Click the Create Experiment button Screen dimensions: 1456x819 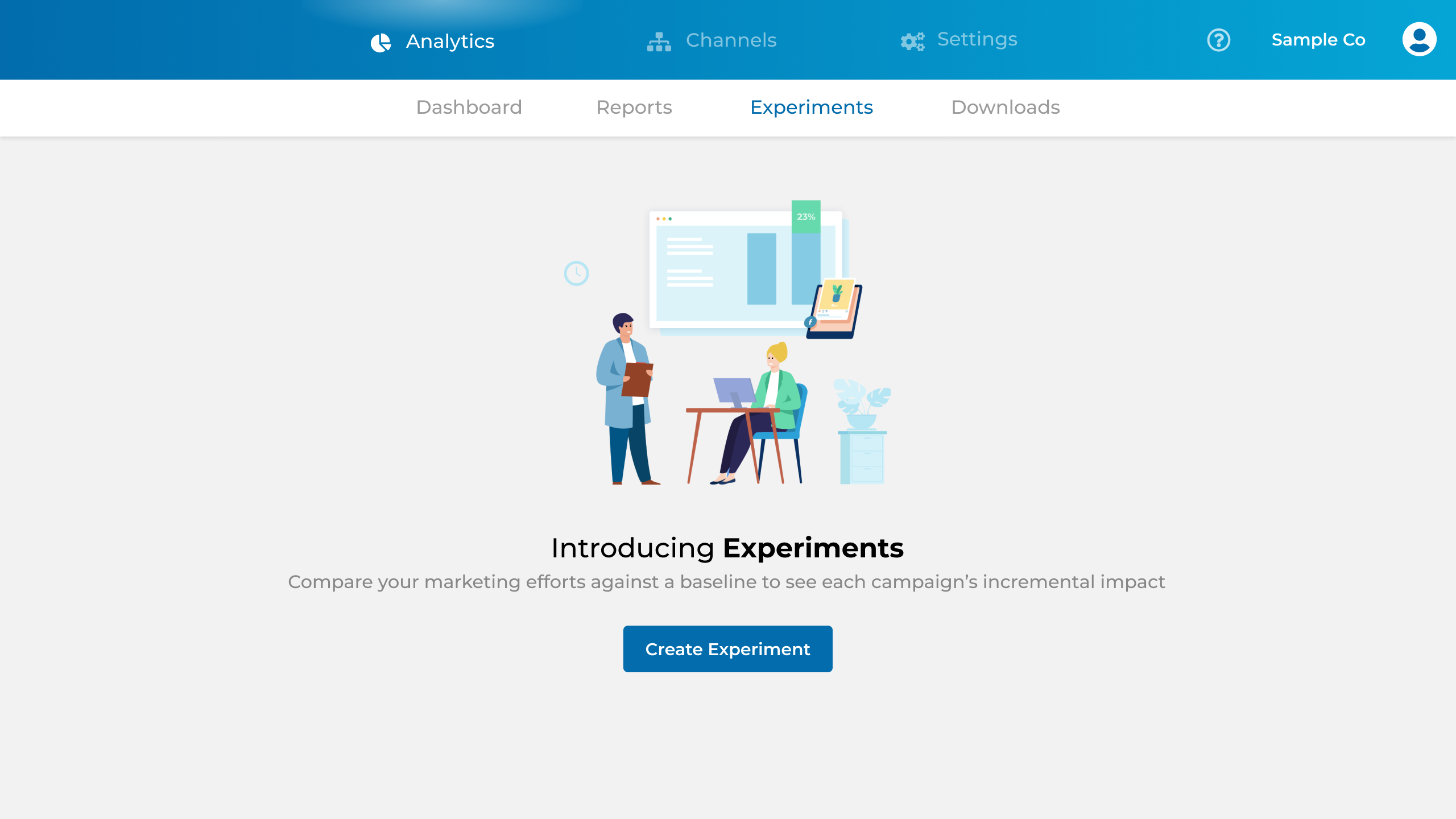coord(727,648)
